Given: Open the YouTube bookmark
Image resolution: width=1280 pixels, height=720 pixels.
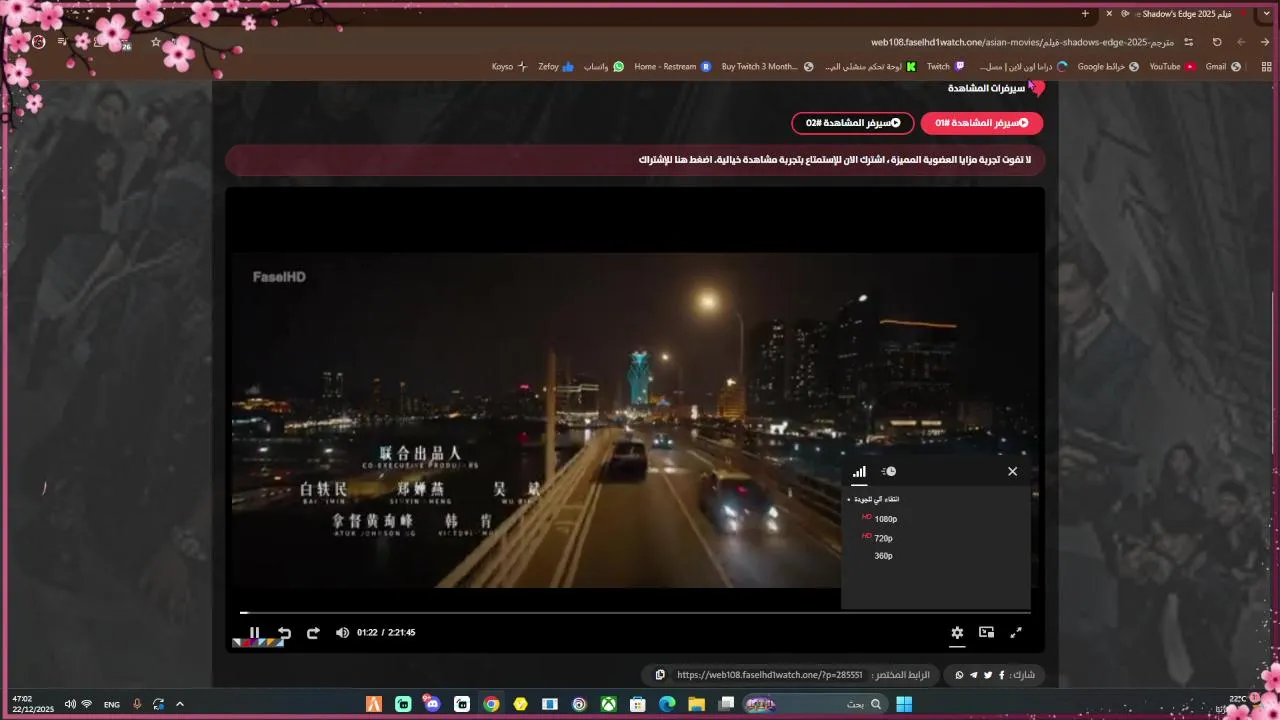Looking at the screenshot, I should [1172, 66].
